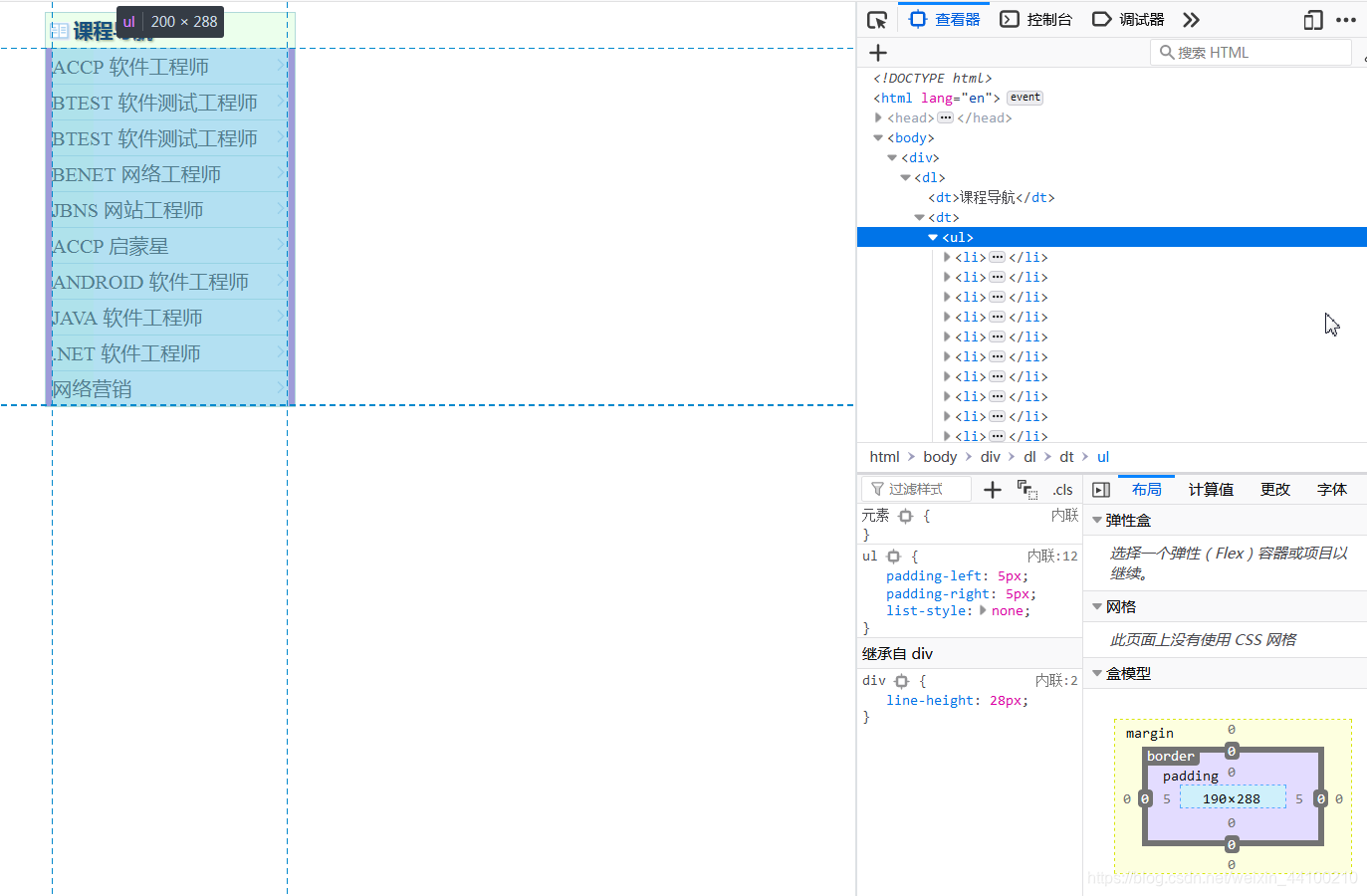The width and height of the screenshot is (1367, 896).
Task: Edit the padding-left property name
Action: (x=936, y=576)
